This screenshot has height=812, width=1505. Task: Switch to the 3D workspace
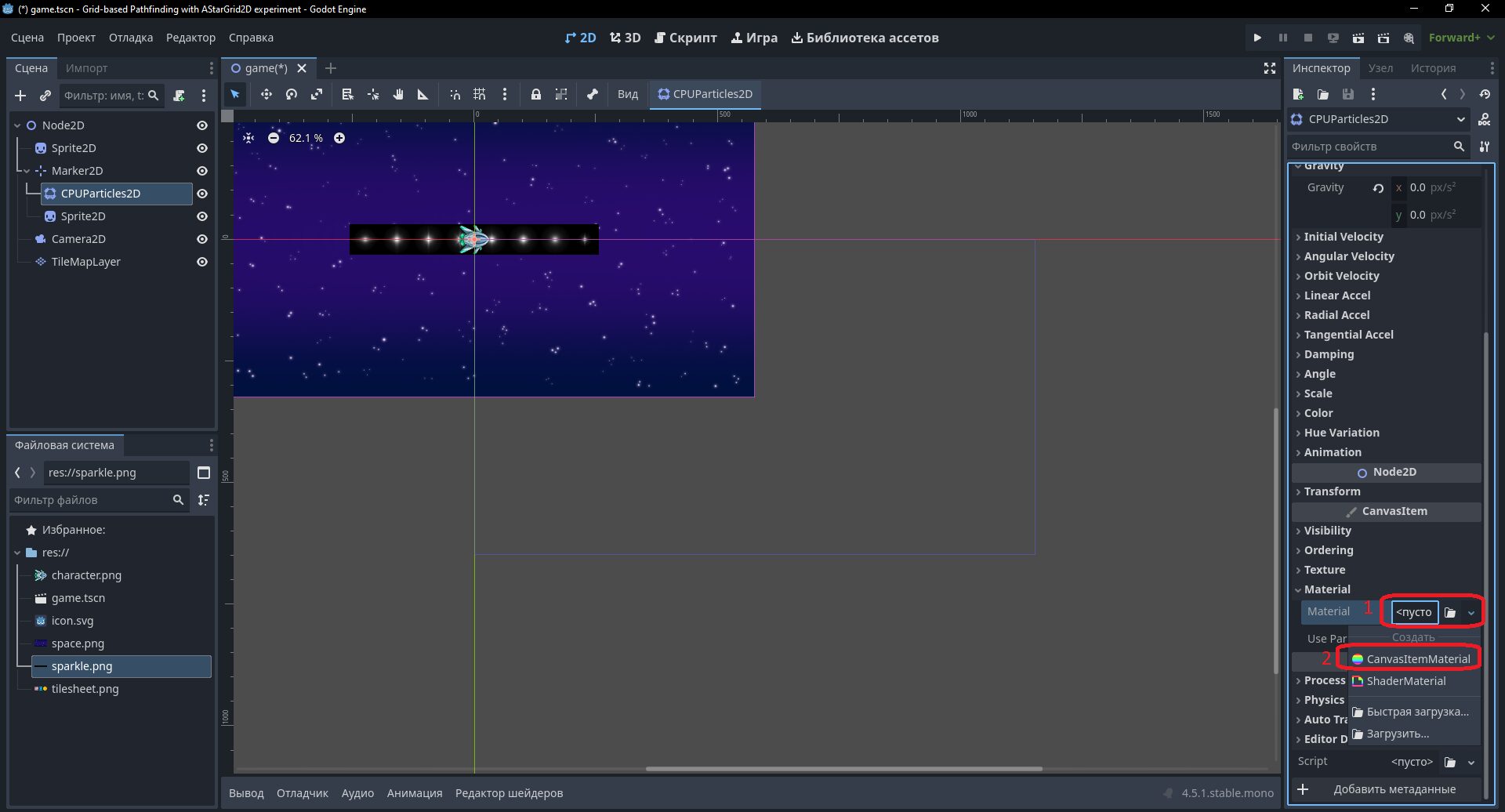[x=626, y=38]
